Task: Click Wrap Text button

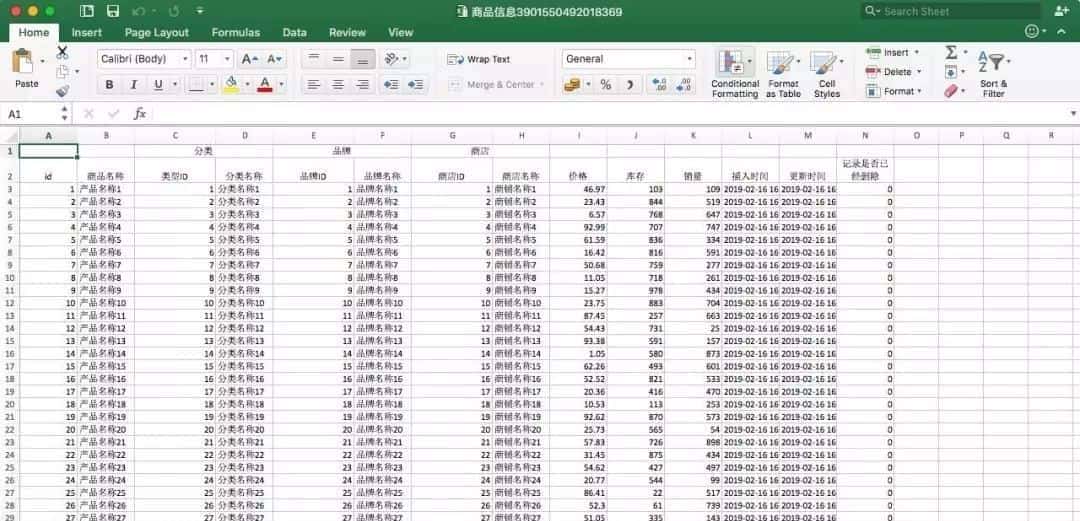Action: [x=479, y=59]
